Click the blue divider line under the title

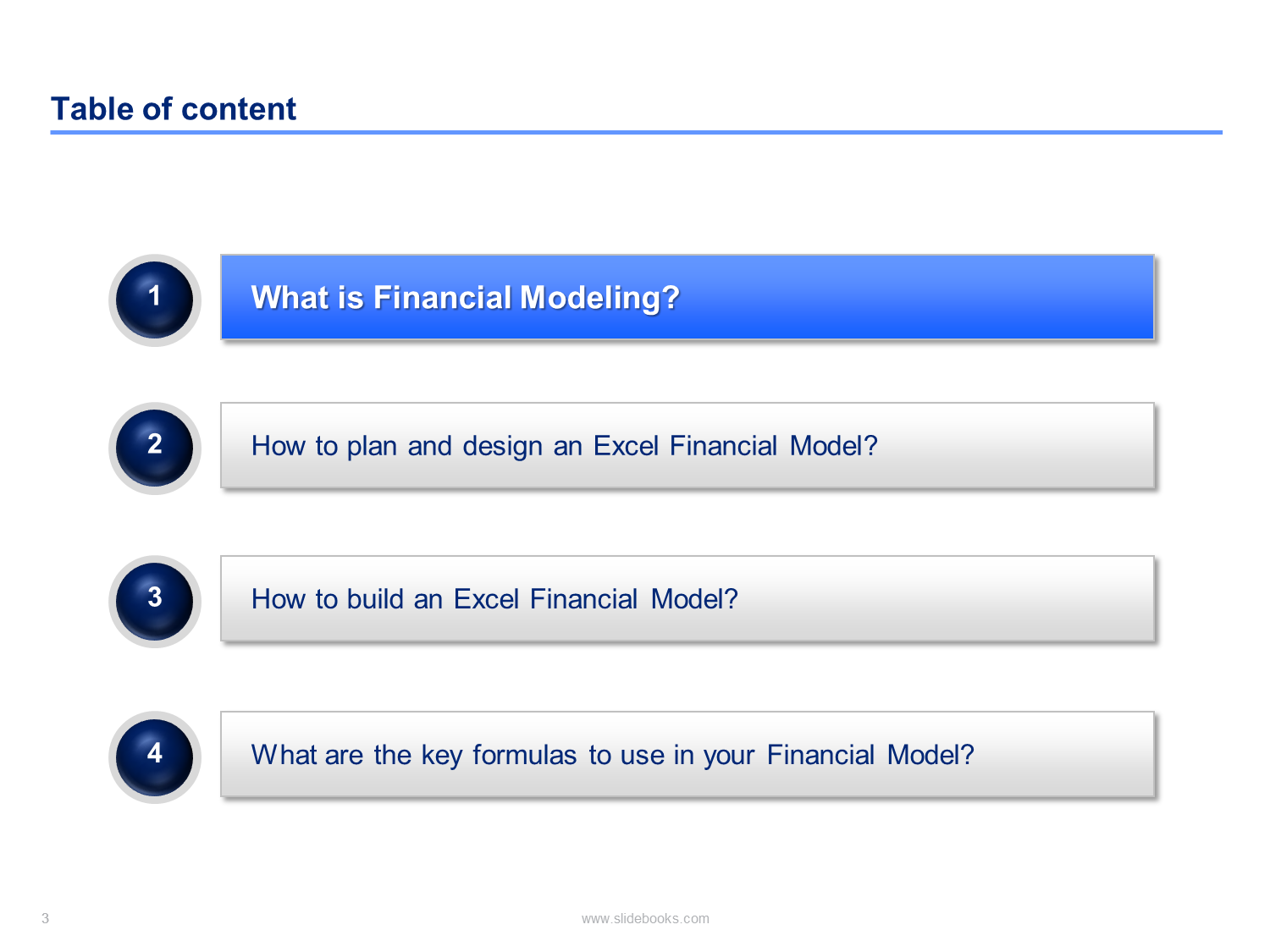tap(636, 132)
